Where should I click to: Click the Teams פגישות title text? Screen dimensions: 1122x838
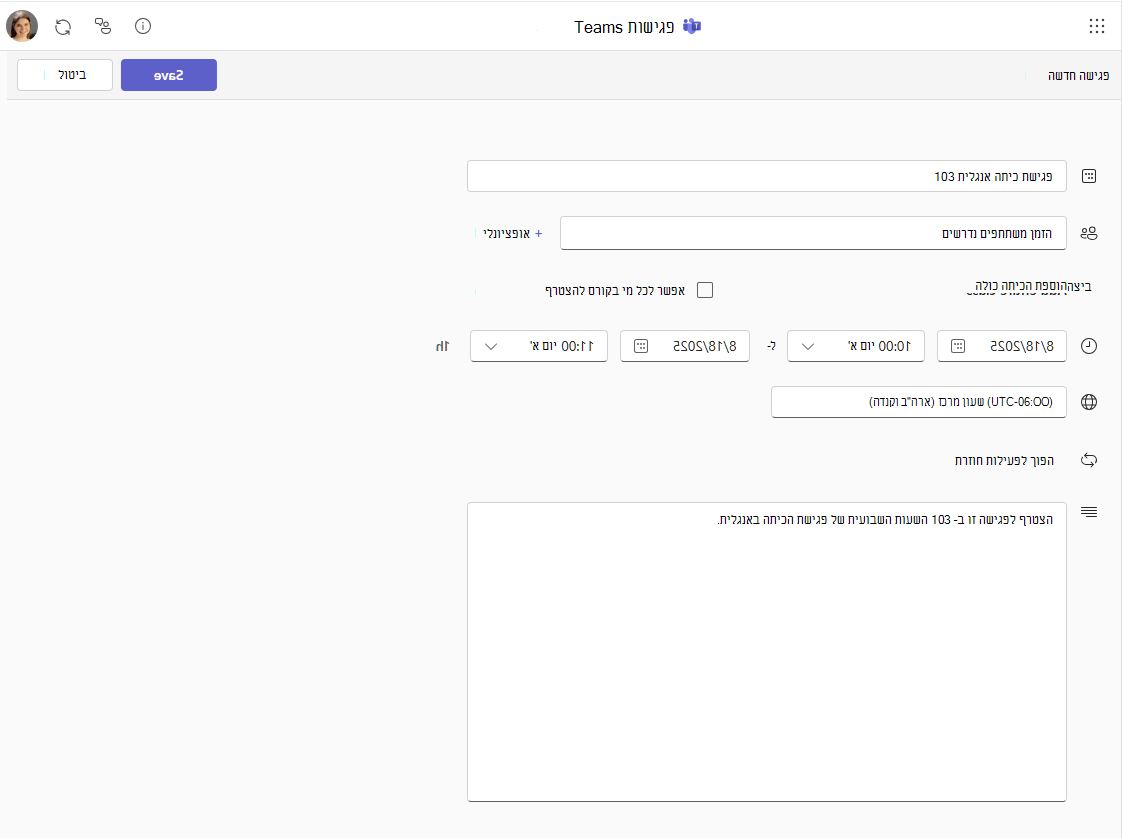click(624, 27)
